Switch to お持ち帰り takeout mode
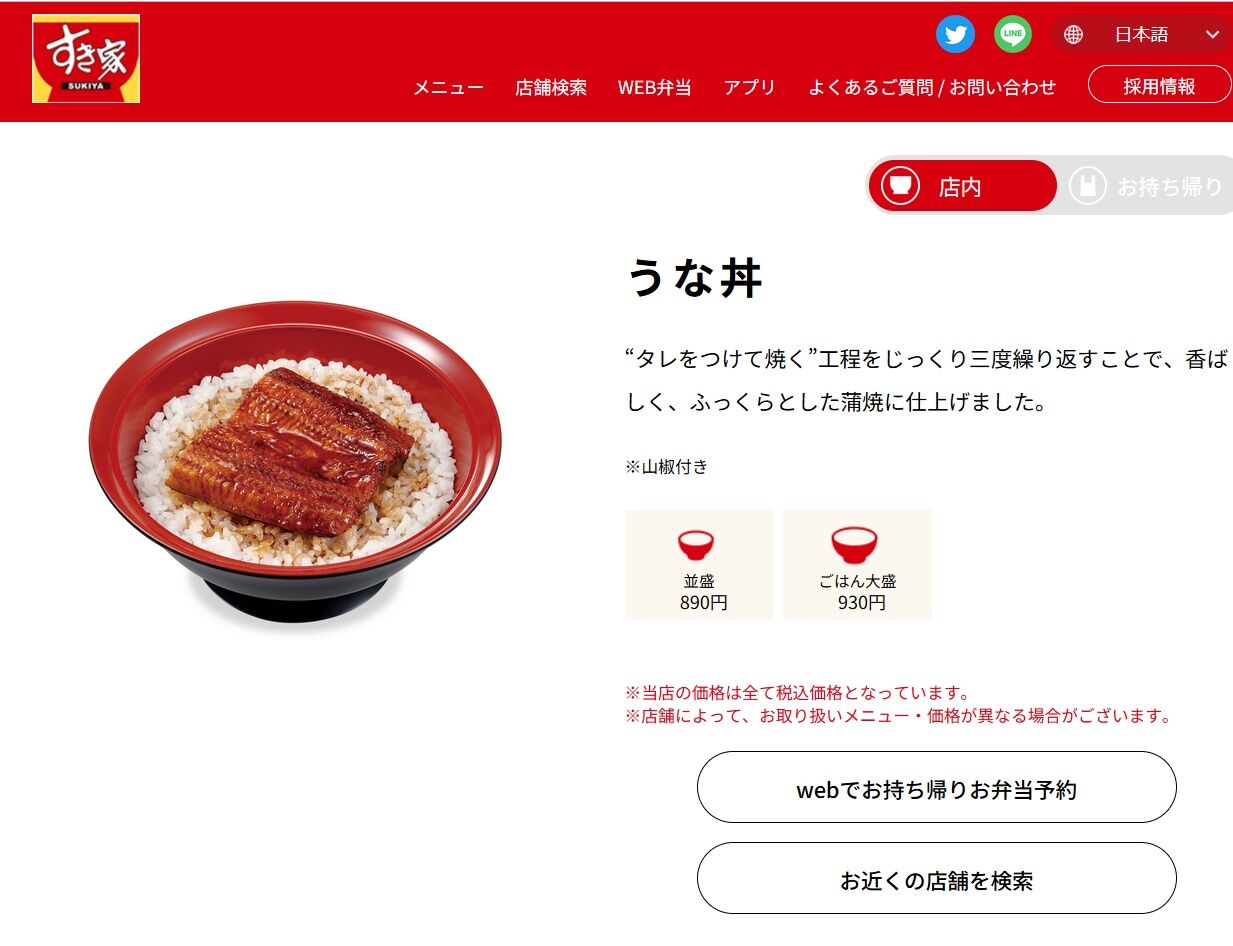 pos(1147,186)
